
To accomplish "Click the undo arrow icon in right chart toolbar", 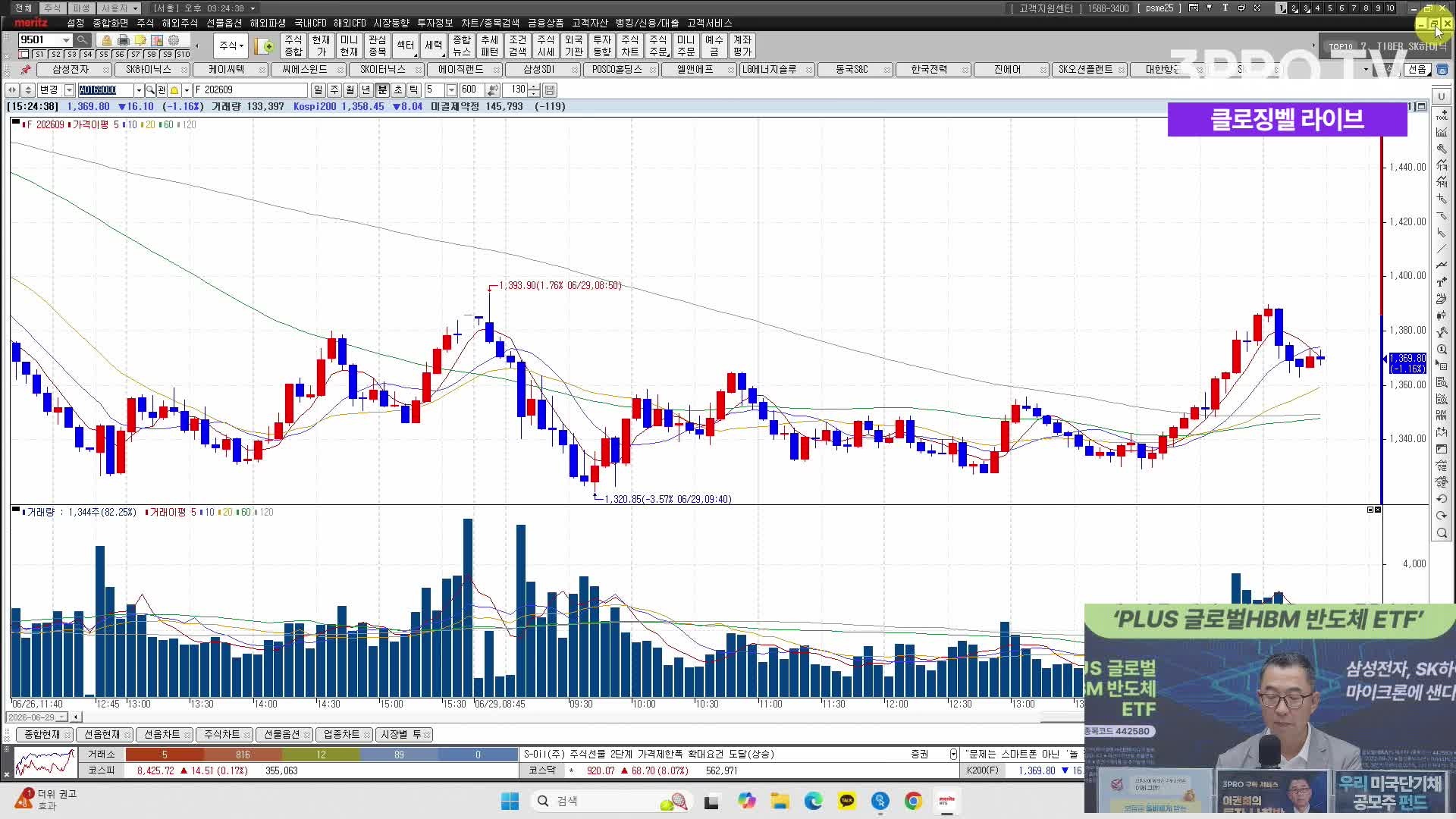I will [x=1442, y=499].
